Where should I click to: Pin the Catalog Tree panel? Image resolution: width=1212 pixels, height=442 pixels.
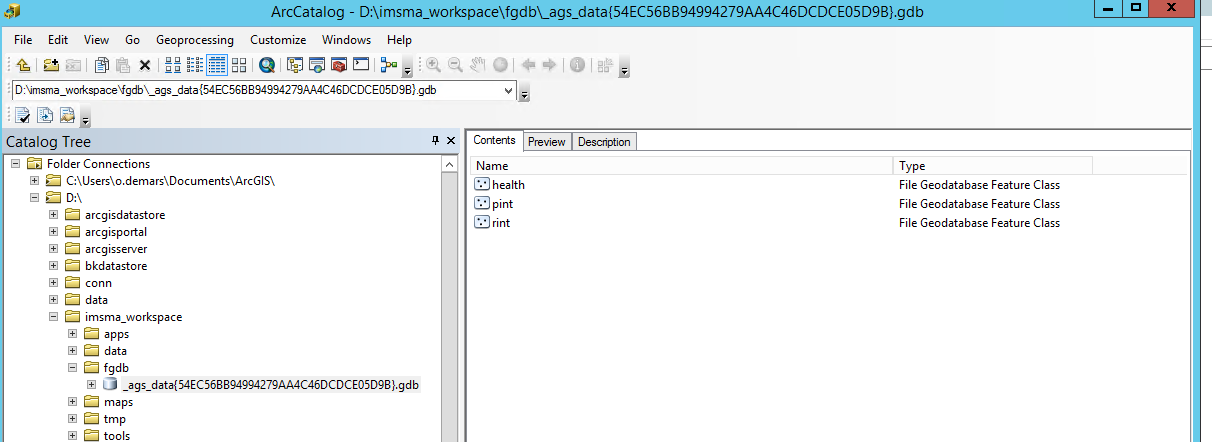[435, 141]
